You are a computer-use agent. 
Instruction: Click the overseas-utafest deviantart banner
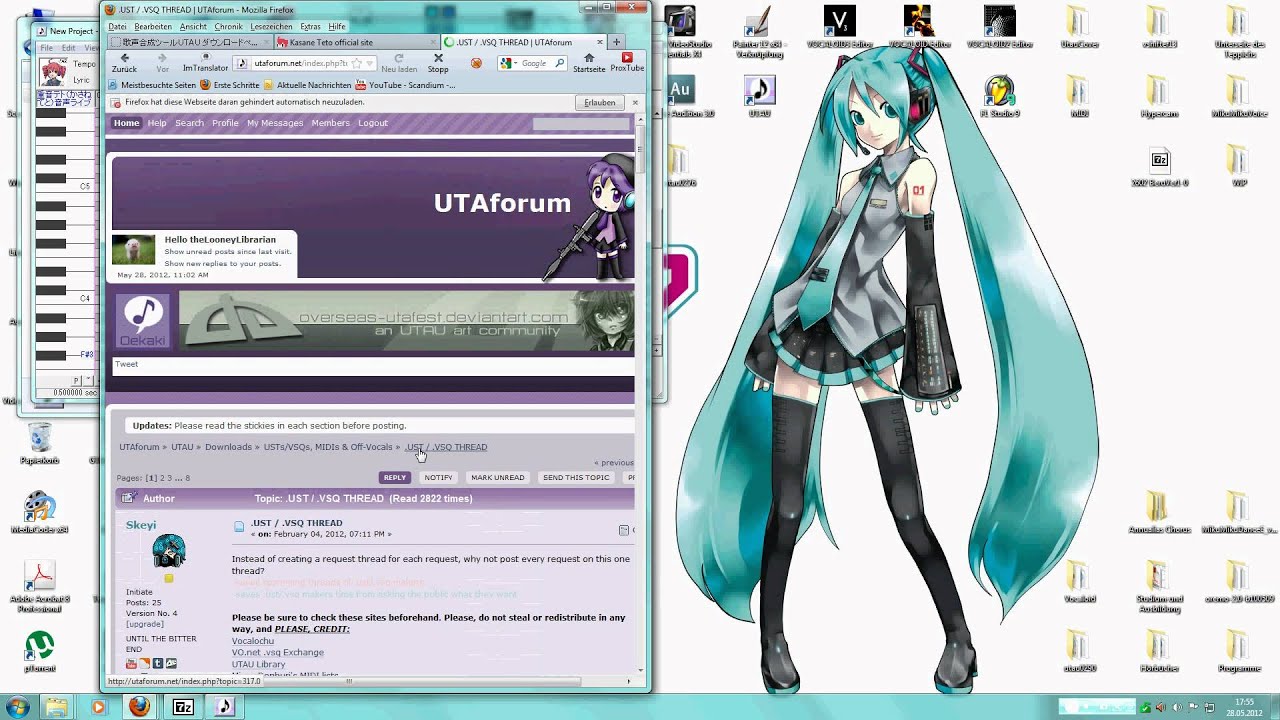click(406, 320)
